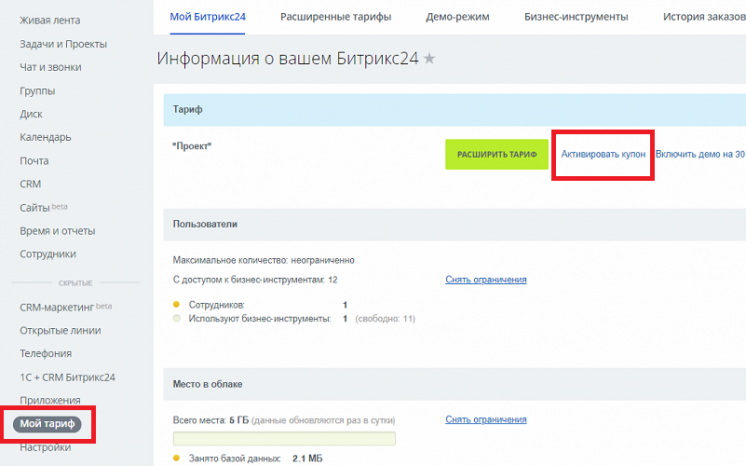746x466 pixels.
Task: Click the СКРЫТЫЕ sidebar divider label
Action: click(75, 283)
